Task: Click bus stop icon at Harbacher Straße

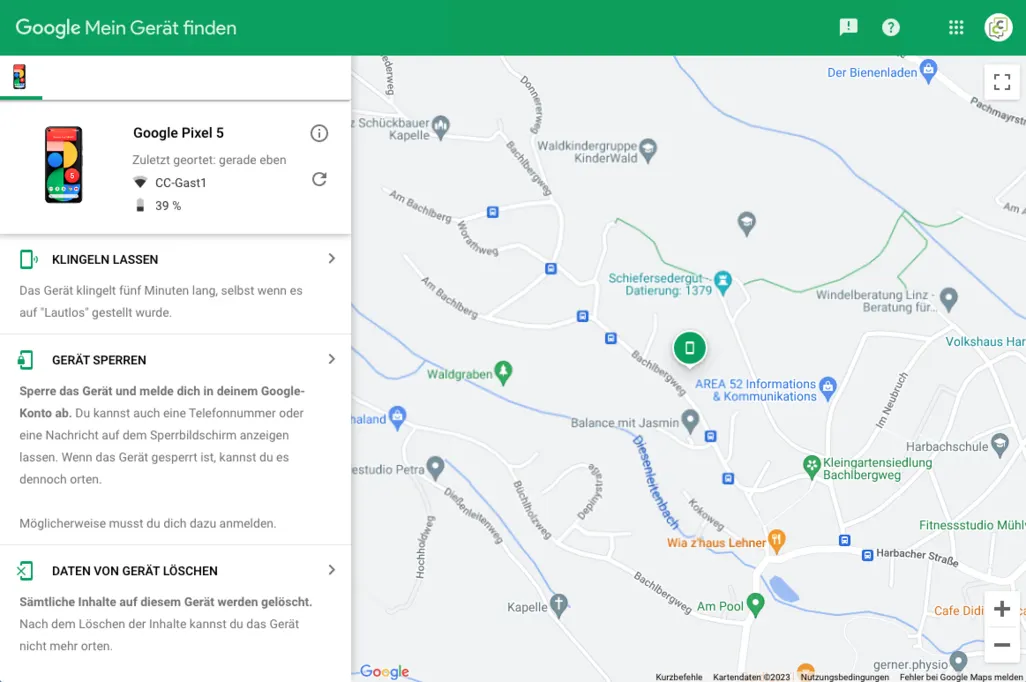Action: (867, 555)
